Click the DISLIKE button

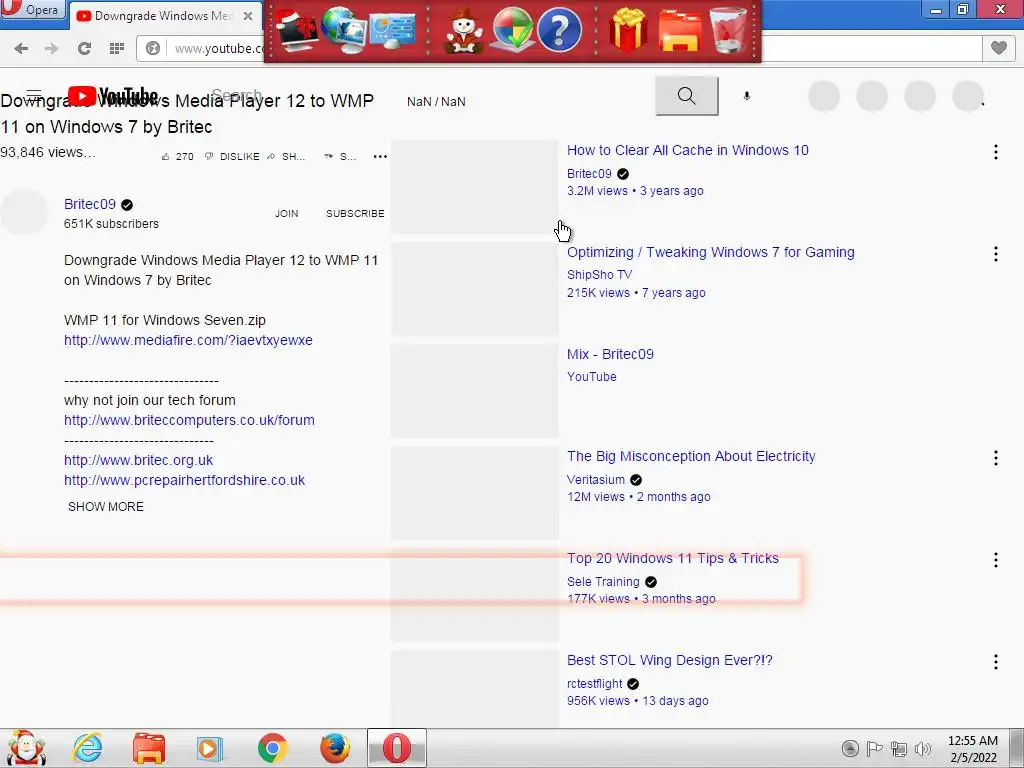(232, 157)
